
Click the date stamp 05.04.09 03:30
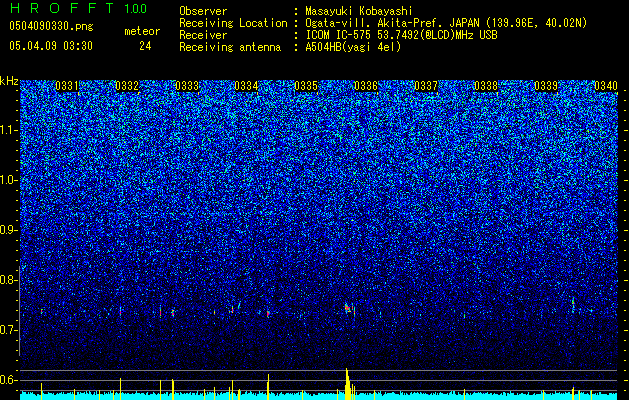point(51,46)
